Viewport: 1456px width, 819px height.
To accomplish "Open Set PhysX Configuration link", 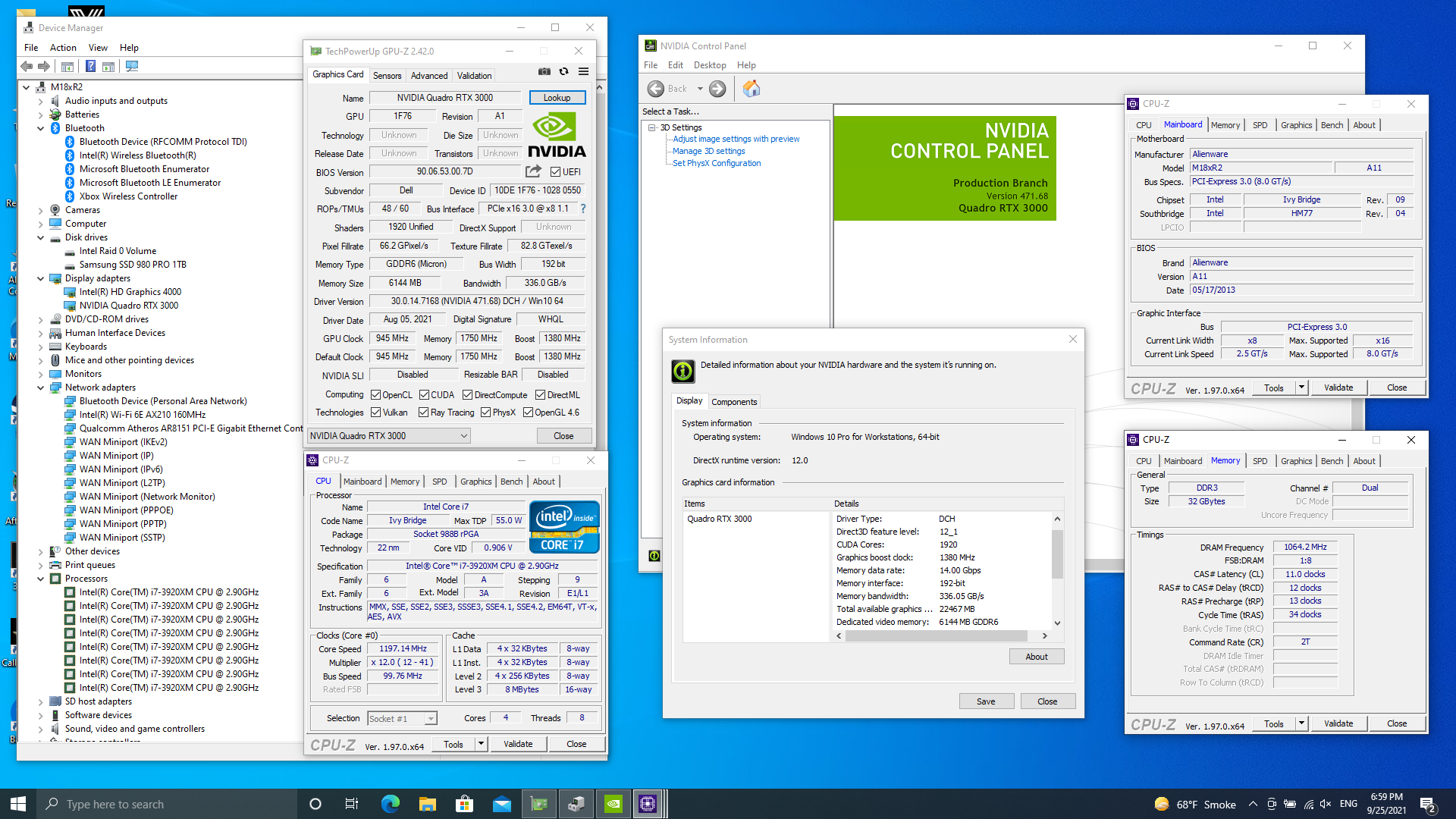I will [x=717, y=163].
